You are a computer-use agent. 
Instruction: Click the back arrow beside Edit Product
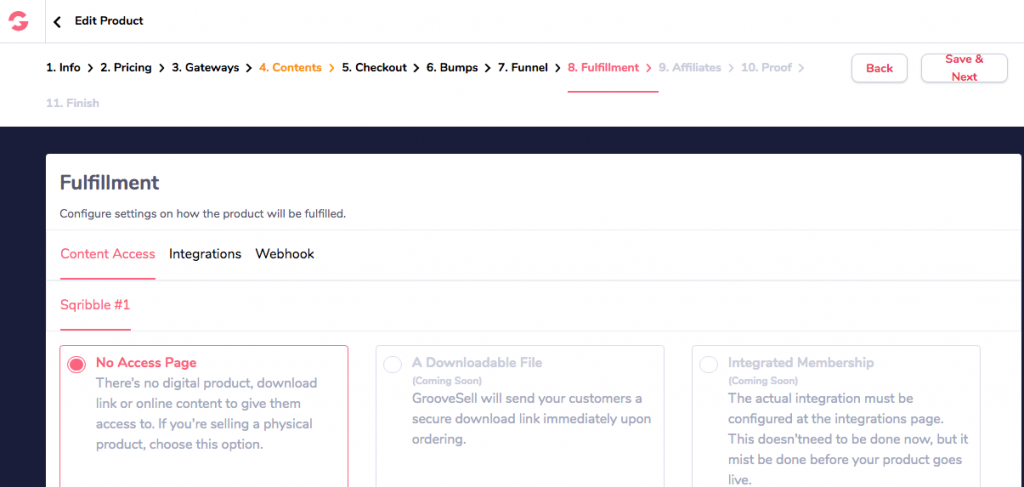point(57,21)
